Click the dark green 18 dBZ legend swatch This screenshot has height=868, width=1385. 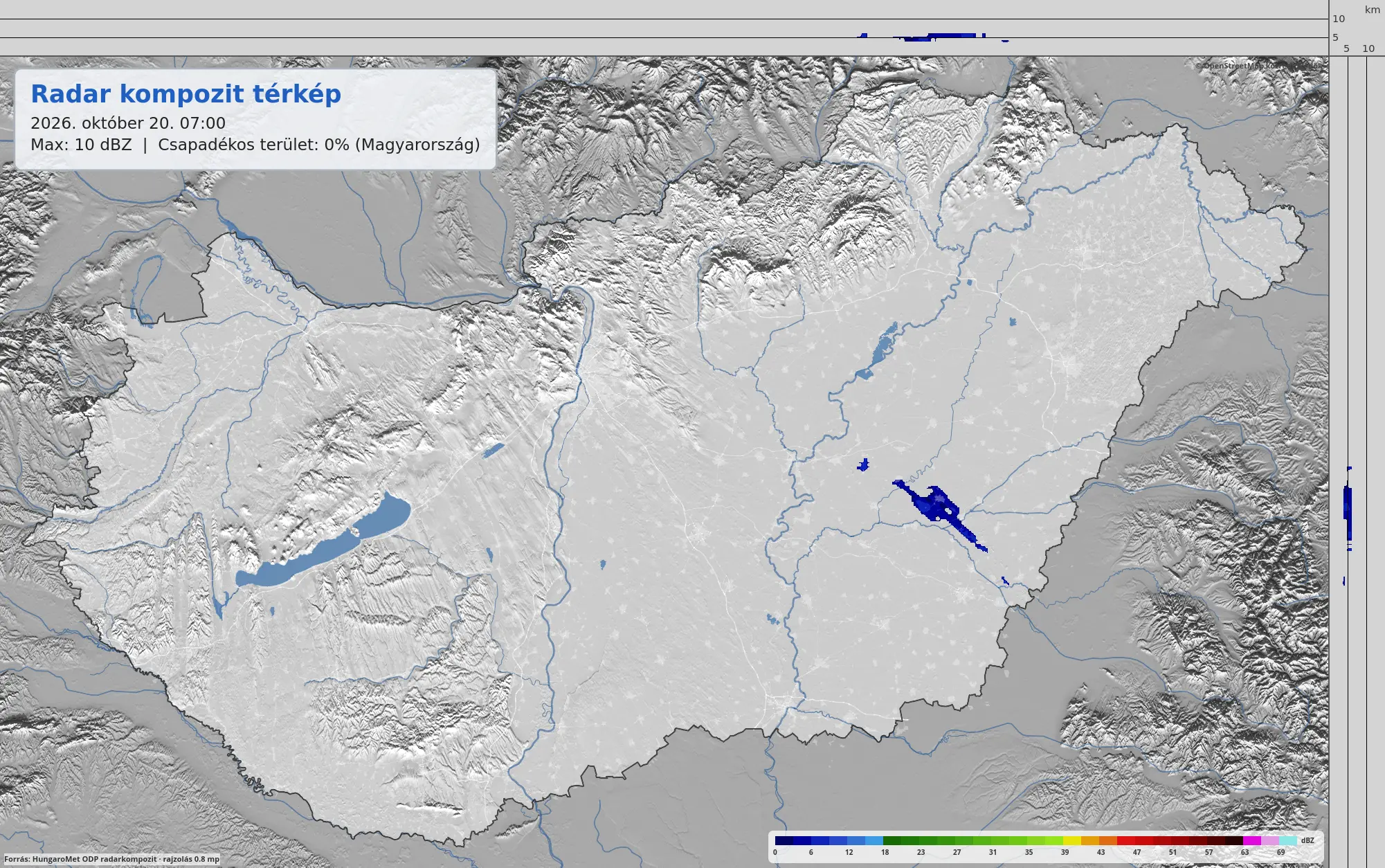[891, 840]
